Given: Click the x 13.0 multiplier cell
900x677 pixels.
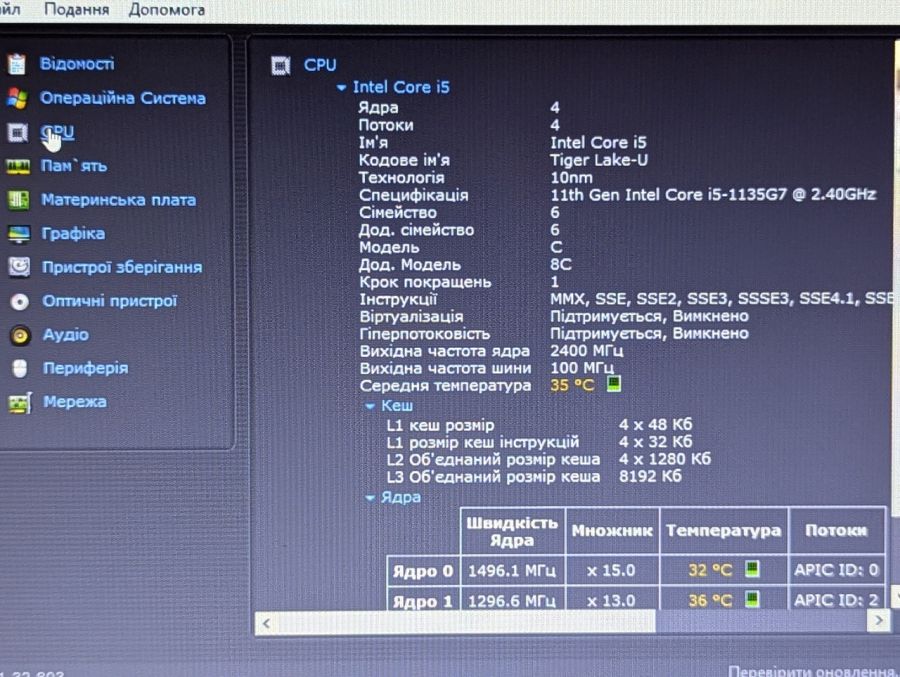Looking at the screenshot, I should pyautogui.click(x=612, y=599).
